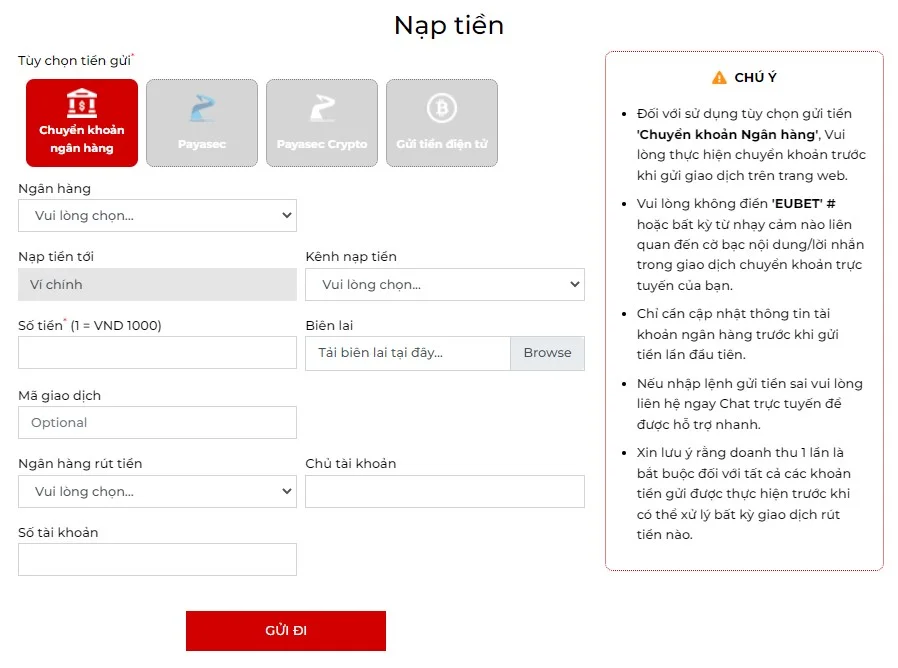Click the Tải biên lai tại đây file field
The image size is (898, 668).
408,353
